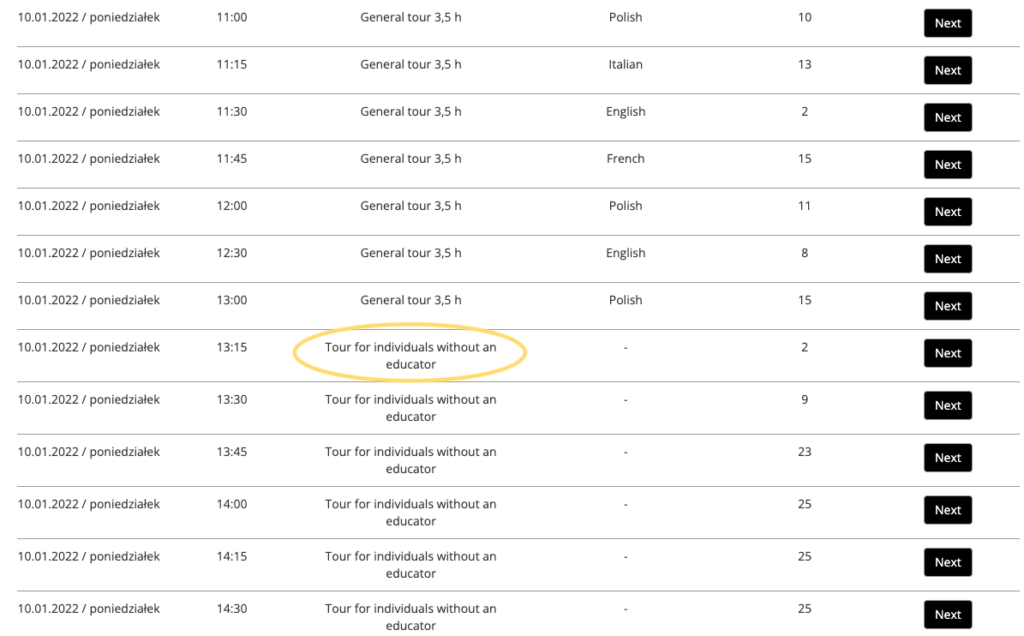The image size is (1024, 636).
Task: Click Next for the 11:15 Italian tour
Action: (x=947, y=70)
